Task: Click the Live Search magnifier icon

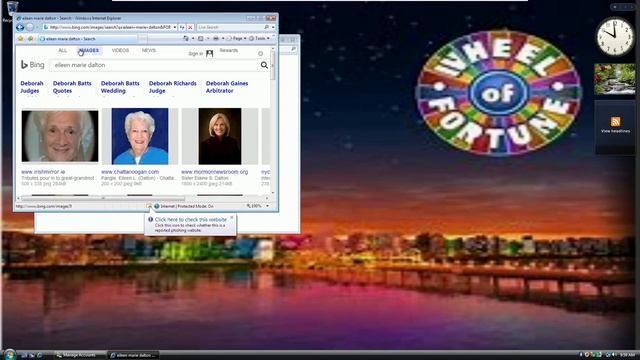Action: point(267,27)
